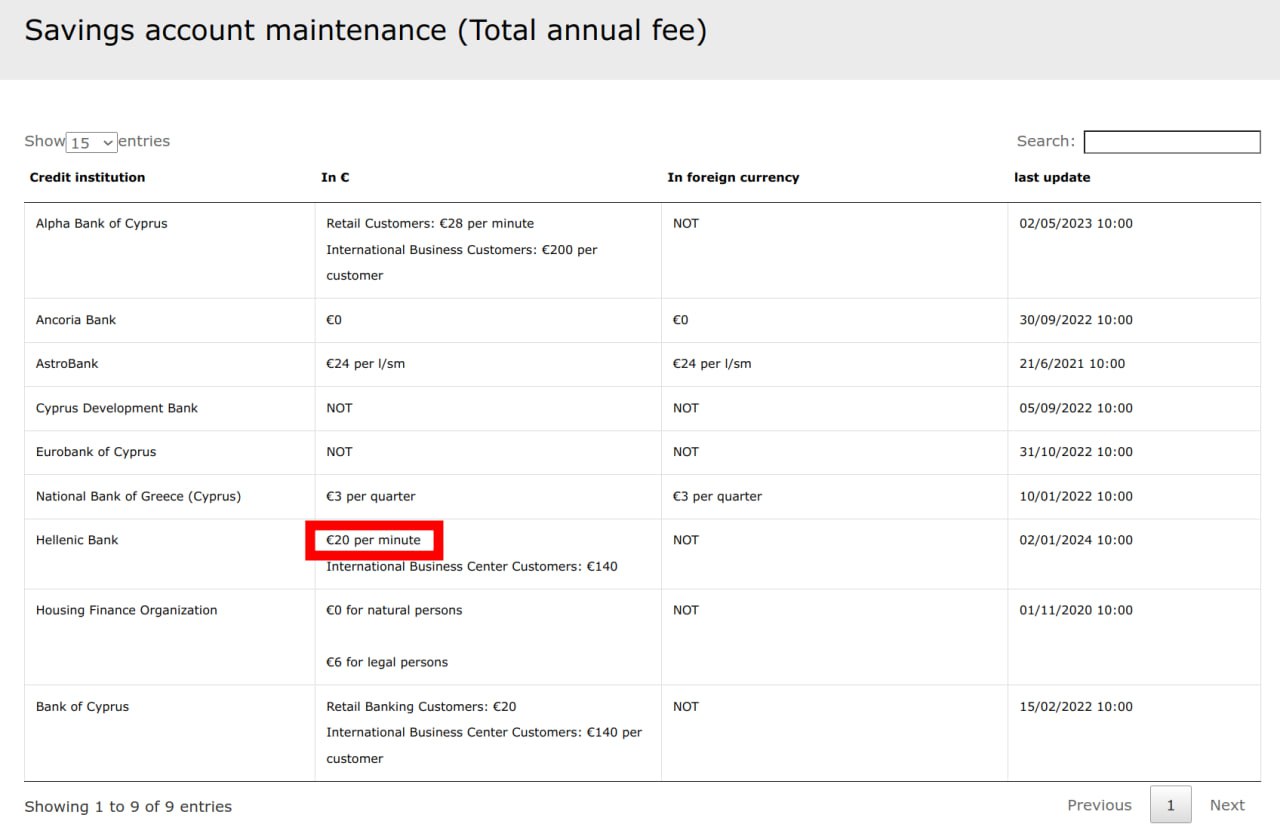Screen dimensions: 1280x833
Task: Select the Eurobank of Cyprus entry
Action: coord(96,452)
